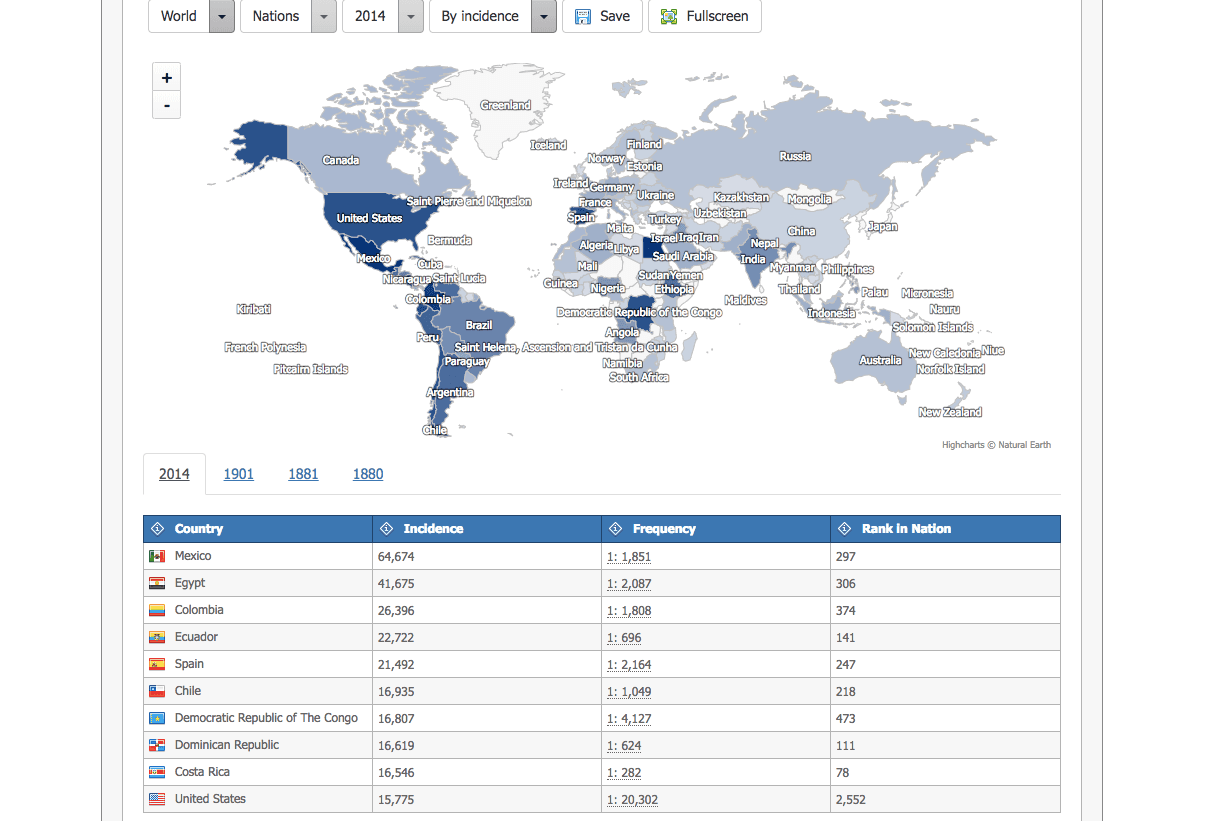Click the United States flag icon

coord(157,799)
